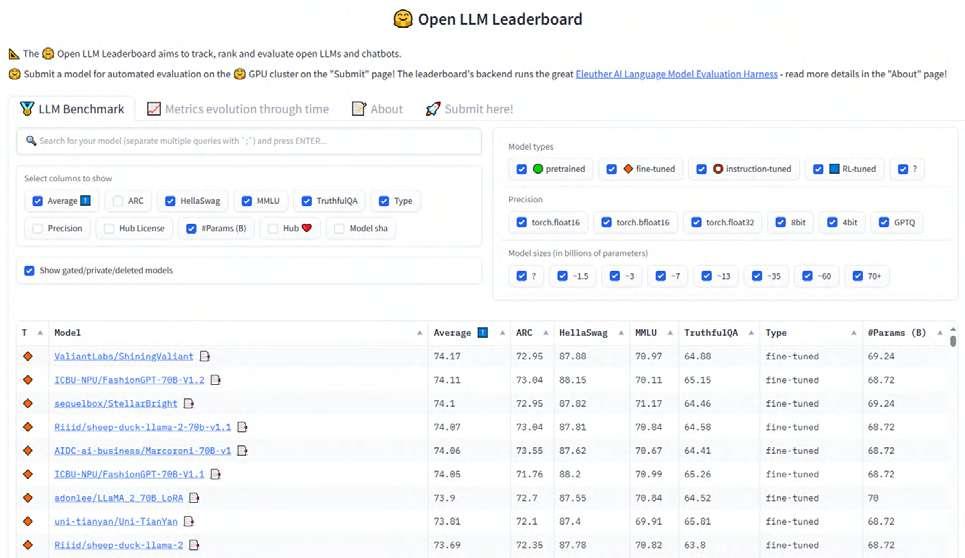The image size is (965, 558).
Task: Click document icon beside AIDC-ai-business/Marcoroni-70B-v1
Action: click(x=242, y=451)
